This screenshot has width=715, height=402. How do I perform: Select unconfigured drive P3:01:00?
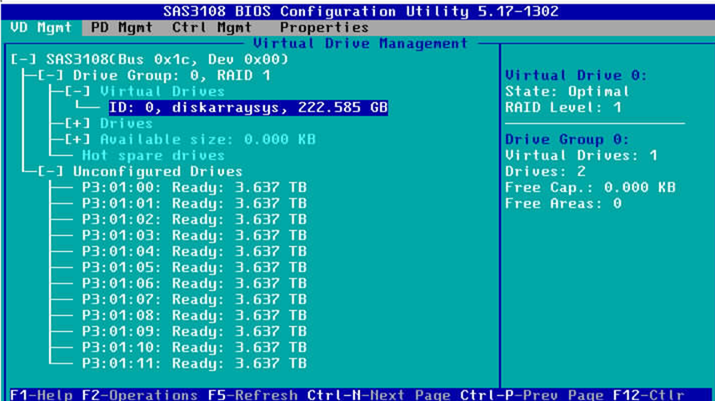(x=194, y=188)
